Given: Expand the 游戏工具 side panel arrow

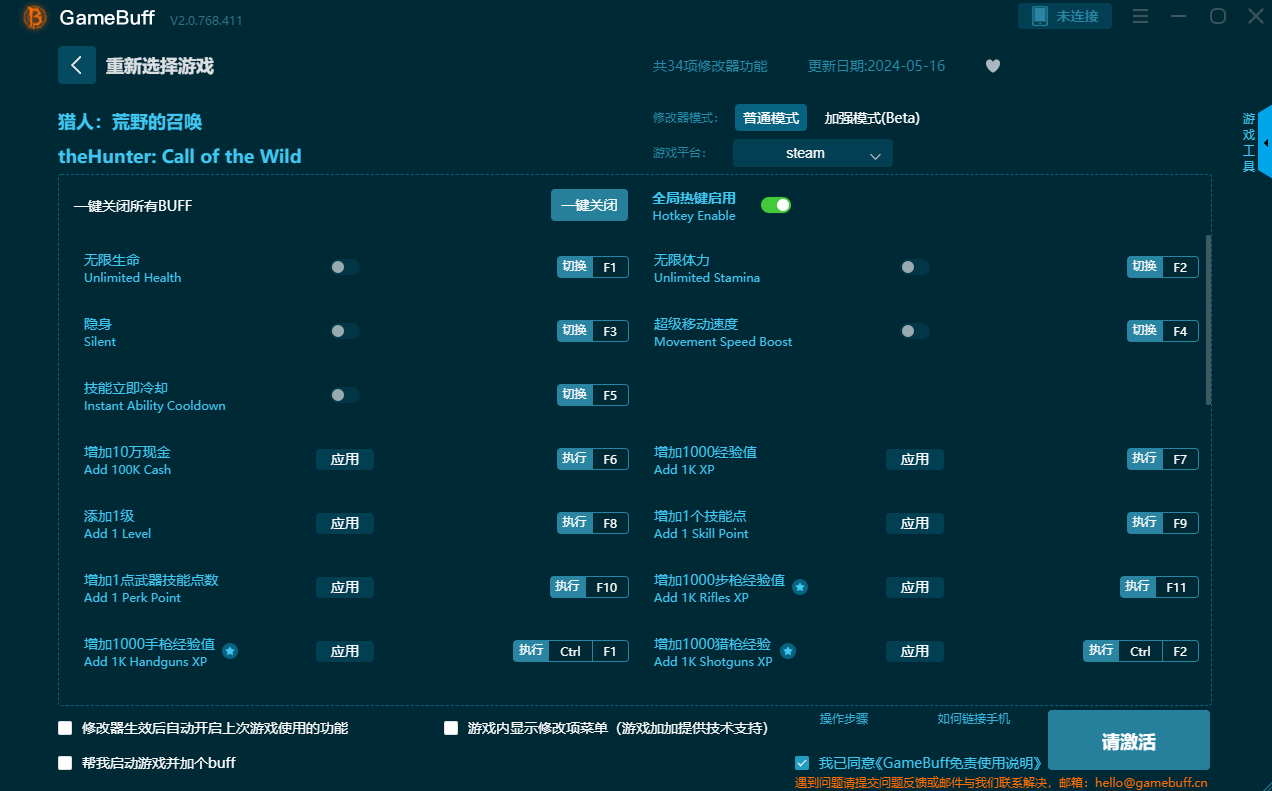Looking at the screenshot, I should (x=1265, y=142).
